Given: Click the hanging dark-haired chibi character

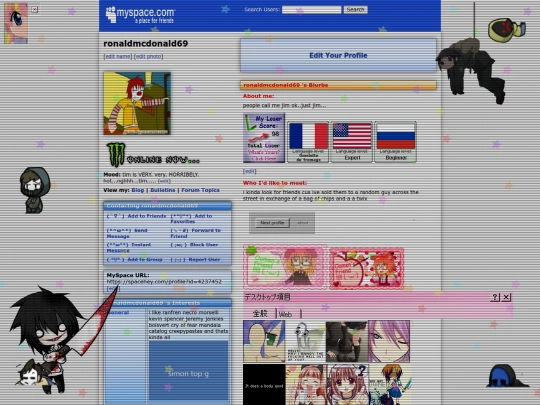Looking at the screenshot, I should point(471,71).
